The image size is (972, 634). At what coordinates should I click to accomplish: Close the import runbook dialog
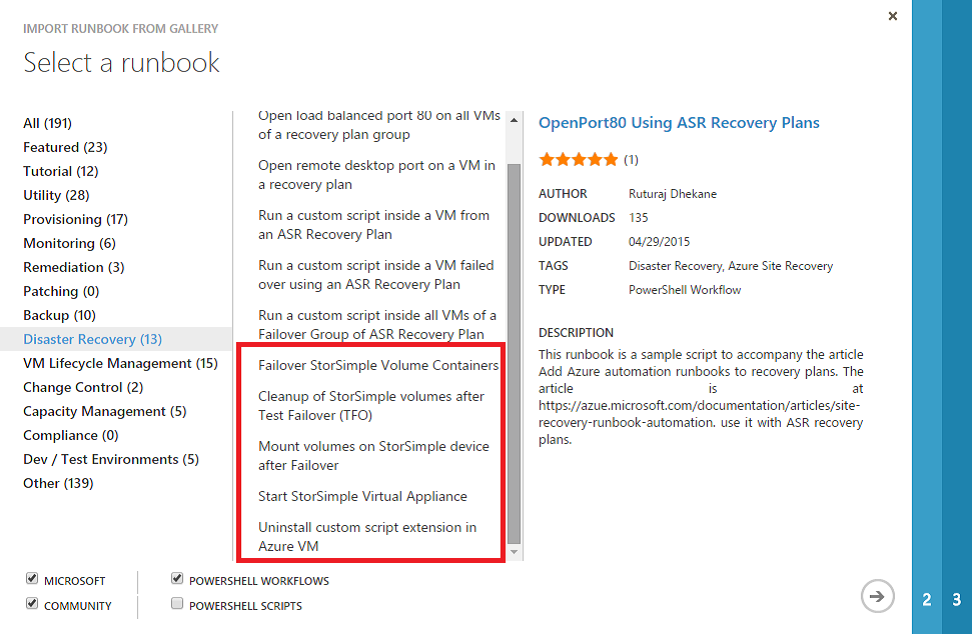click(892, 16)
